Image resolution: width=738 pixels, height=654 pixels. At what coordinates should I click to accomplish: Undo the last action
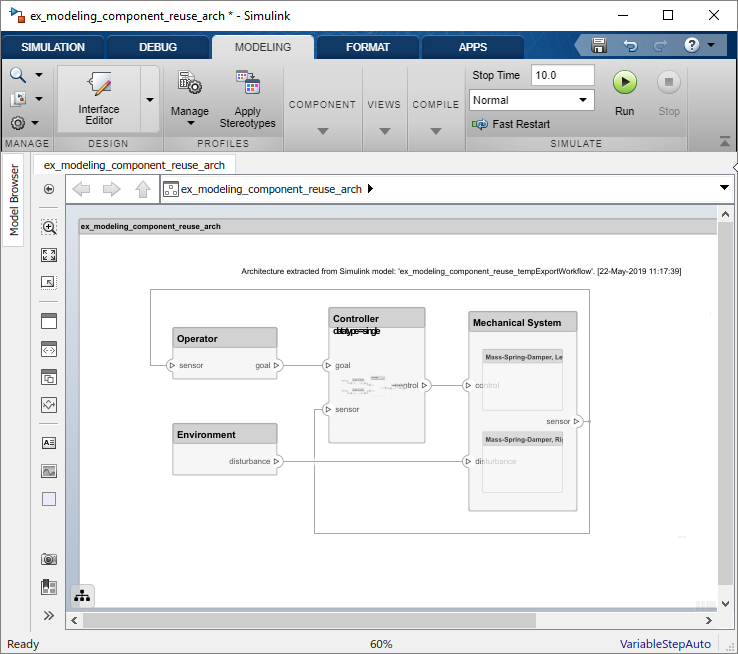coord(630,46)
